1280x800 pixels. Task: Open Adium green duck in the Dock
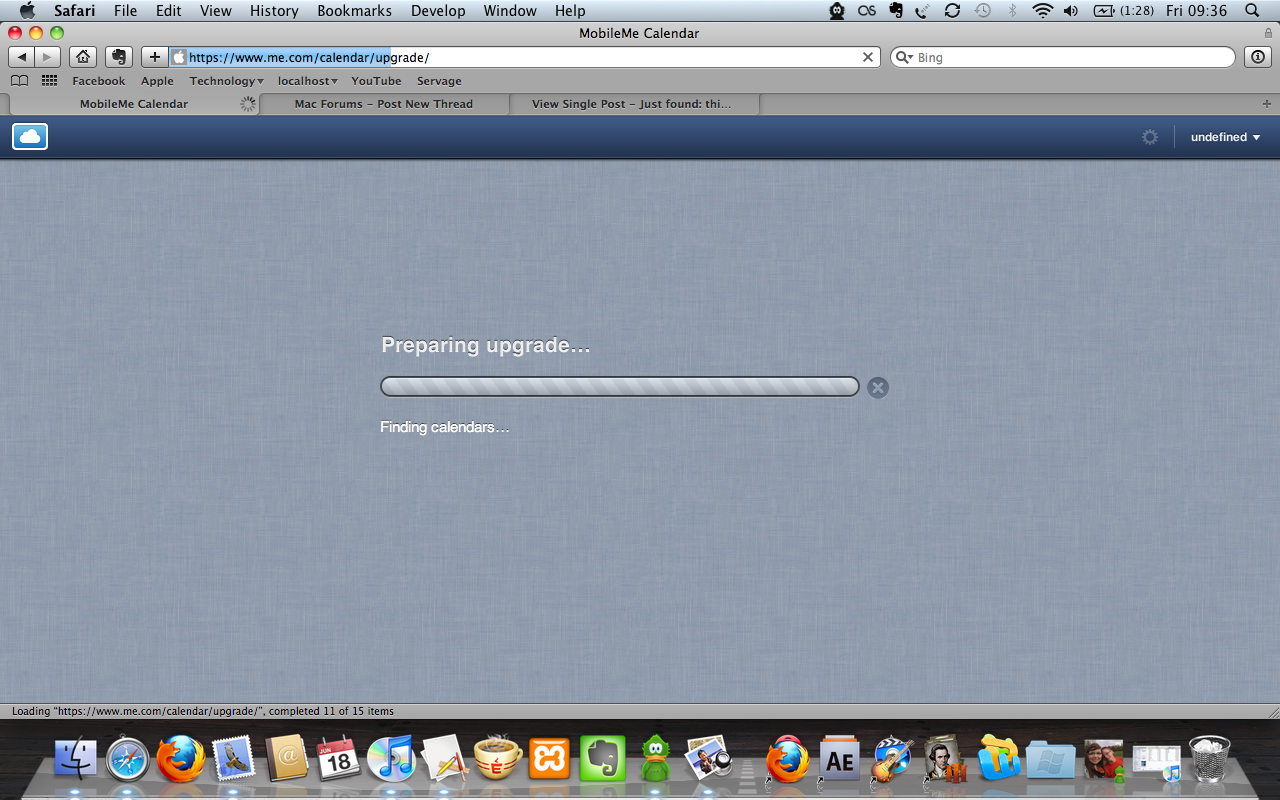(x=655, y=758)
